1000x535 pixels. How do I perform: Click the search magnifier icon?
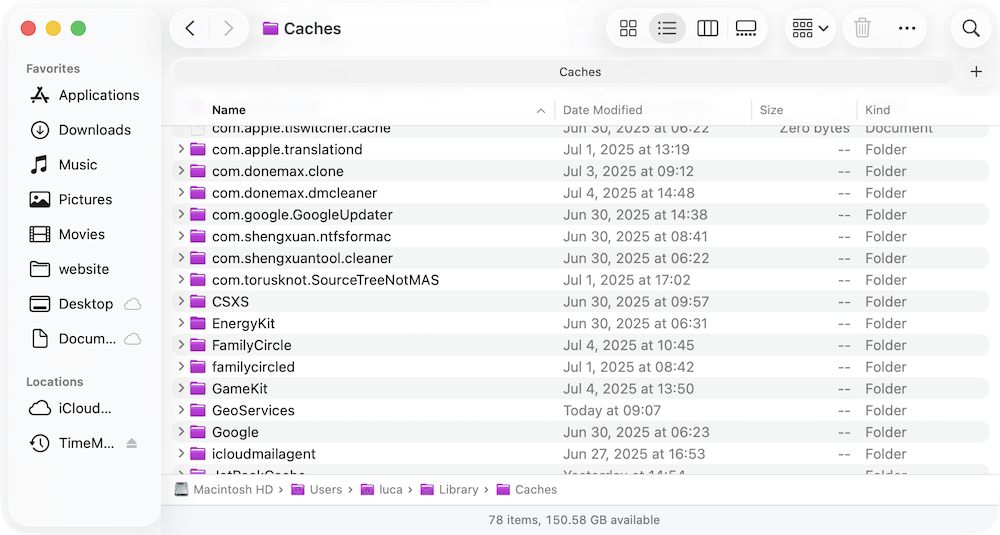click(971, 28)
